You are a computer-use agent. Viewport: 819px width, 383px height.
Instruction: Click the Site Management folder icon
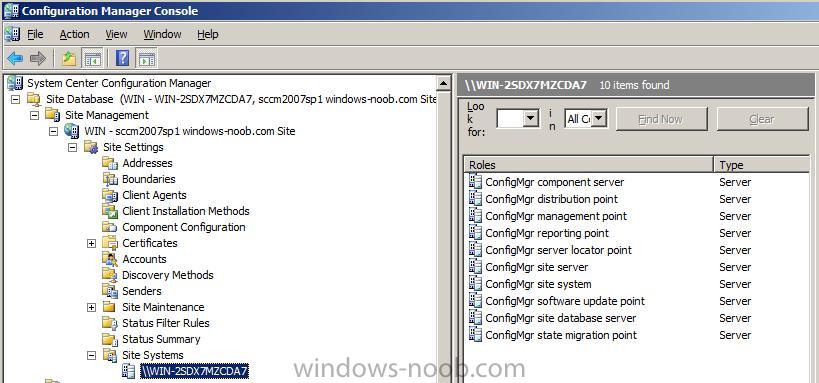pos(52,115)
